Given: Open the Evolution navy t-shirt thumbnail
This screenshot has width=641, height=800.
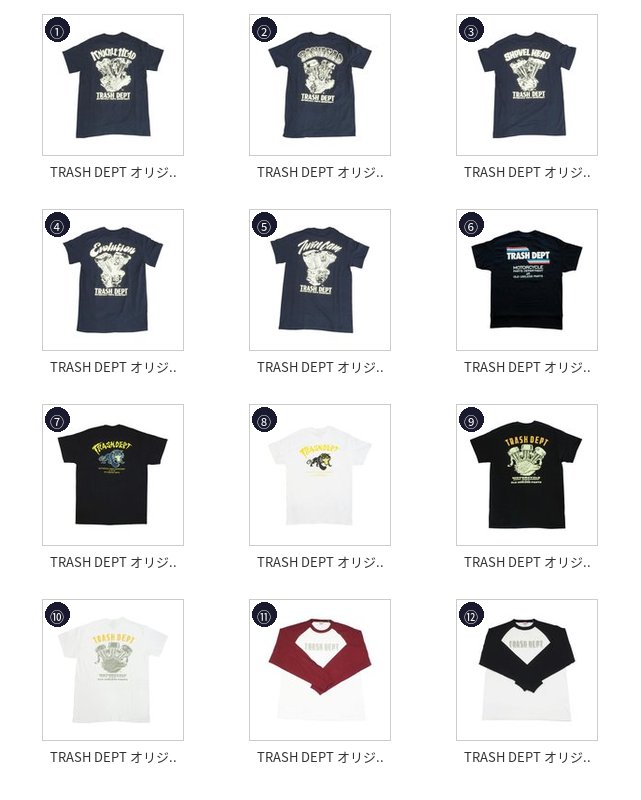Looking at the screenshot, I should 113,280.
